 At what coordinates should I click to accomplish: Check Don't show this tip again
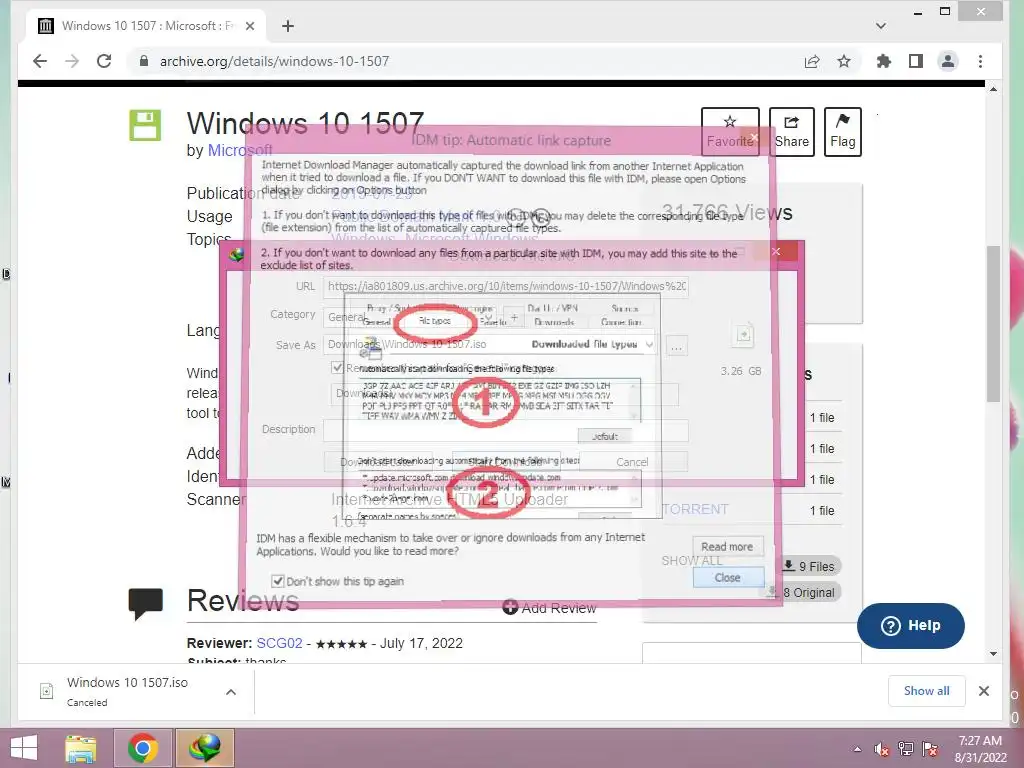[278, 581]
